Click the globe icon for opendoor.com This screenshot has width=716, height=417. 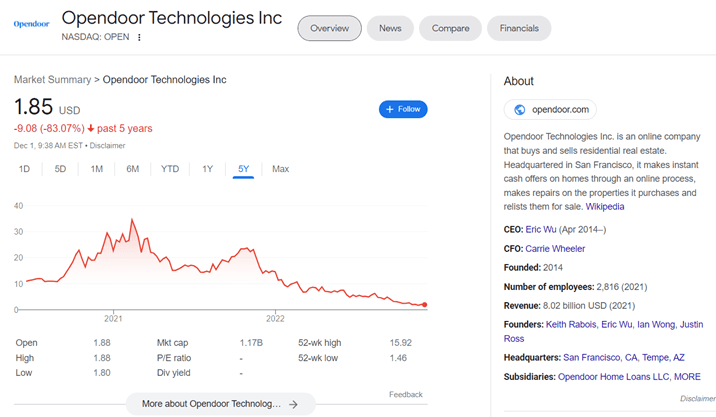(x=519, y=110)
